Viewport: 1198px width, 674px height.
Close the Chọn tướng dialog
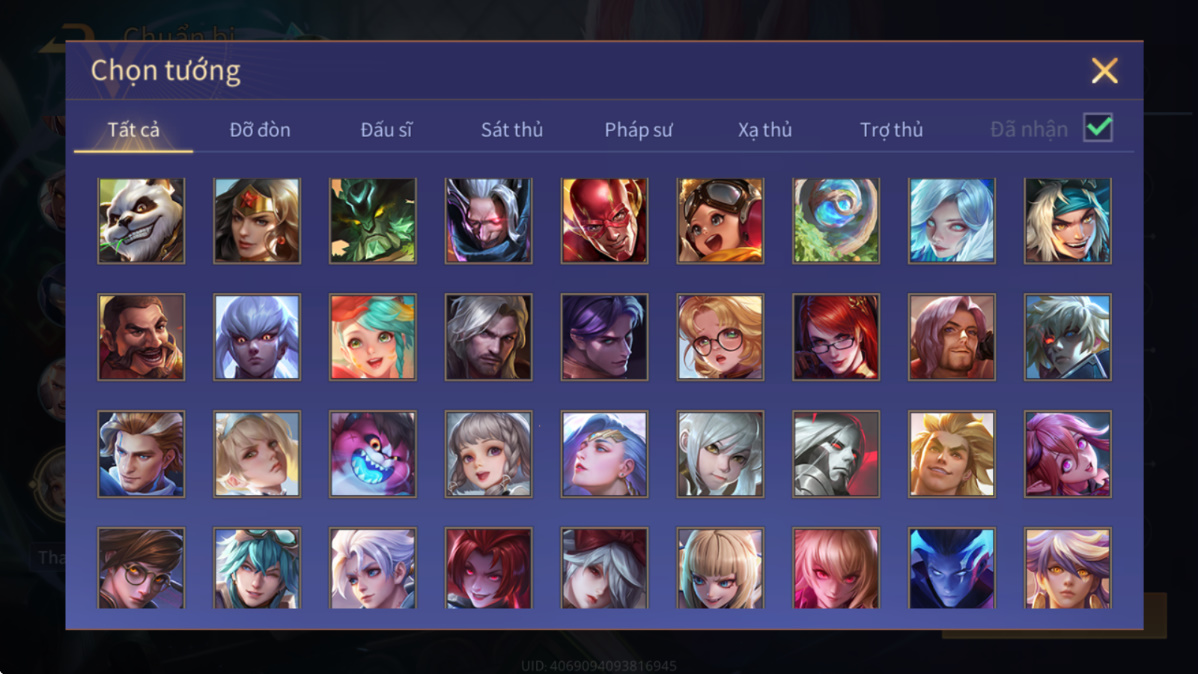pos(1104,70)
